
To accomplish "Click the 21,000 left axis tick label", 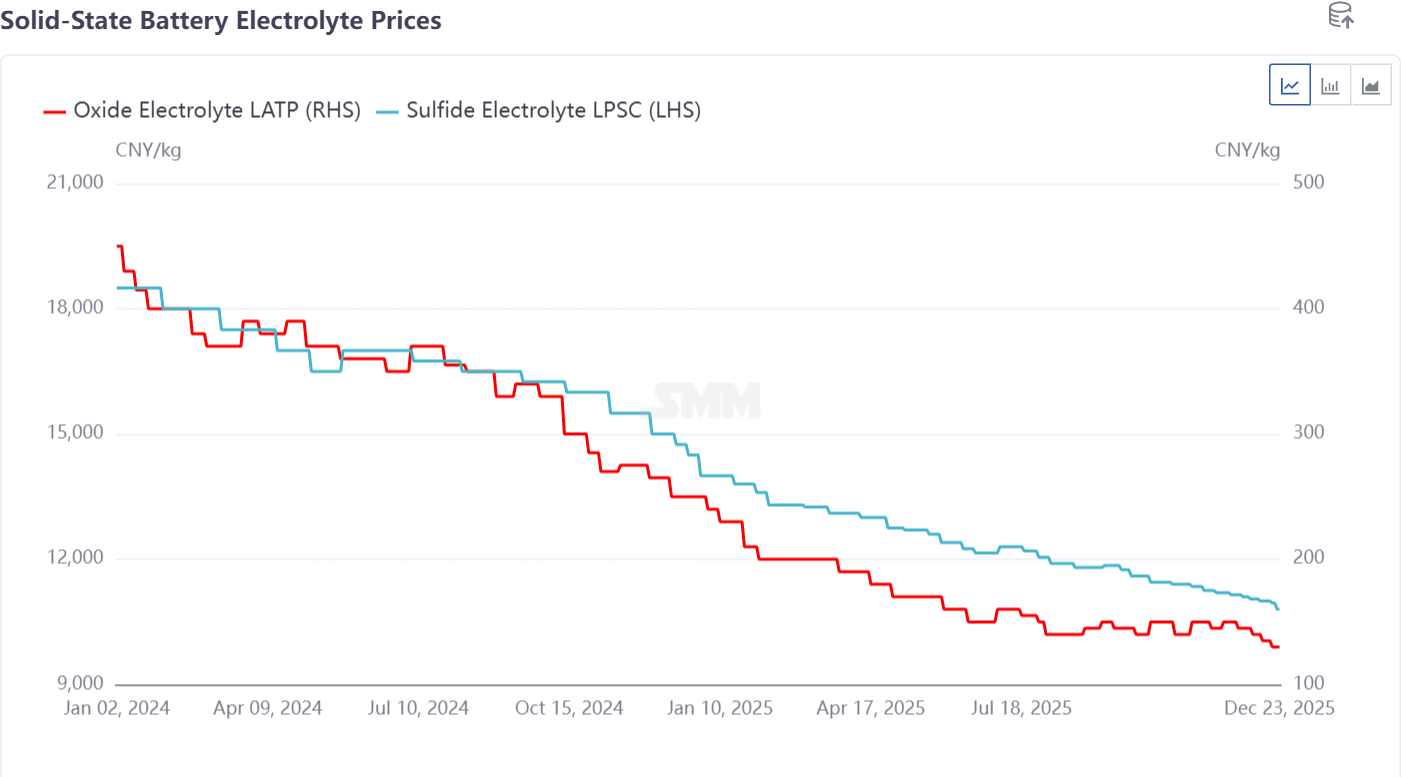I will [76, 183].
